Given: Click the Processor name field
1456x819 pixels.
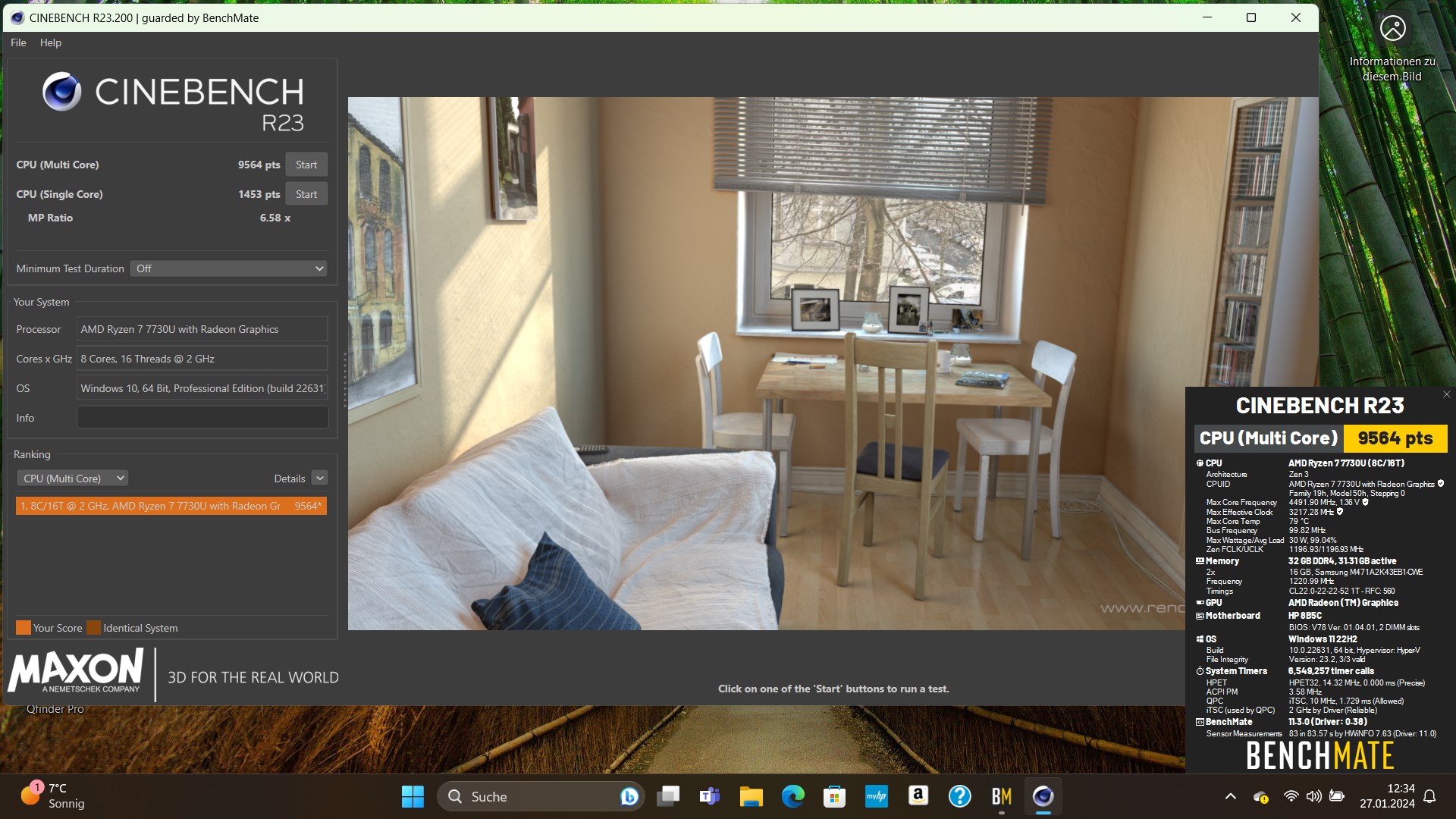Looking at the screenshot, I should pos(202,329).
